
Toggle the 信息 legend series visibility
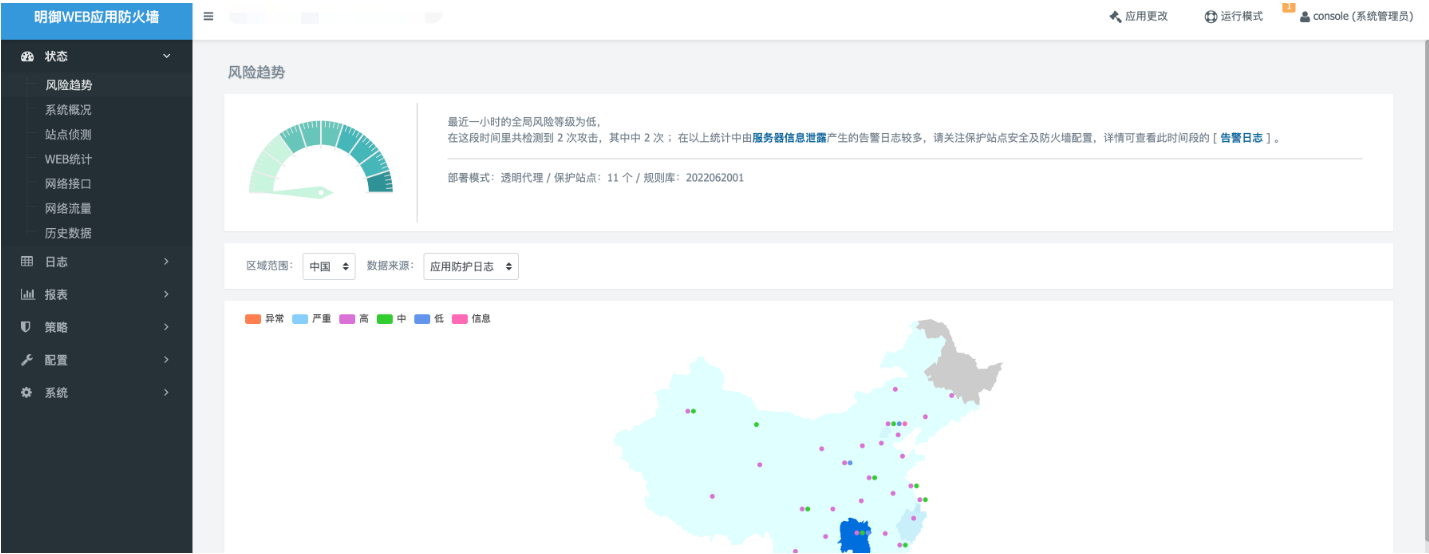pos(471,319)
